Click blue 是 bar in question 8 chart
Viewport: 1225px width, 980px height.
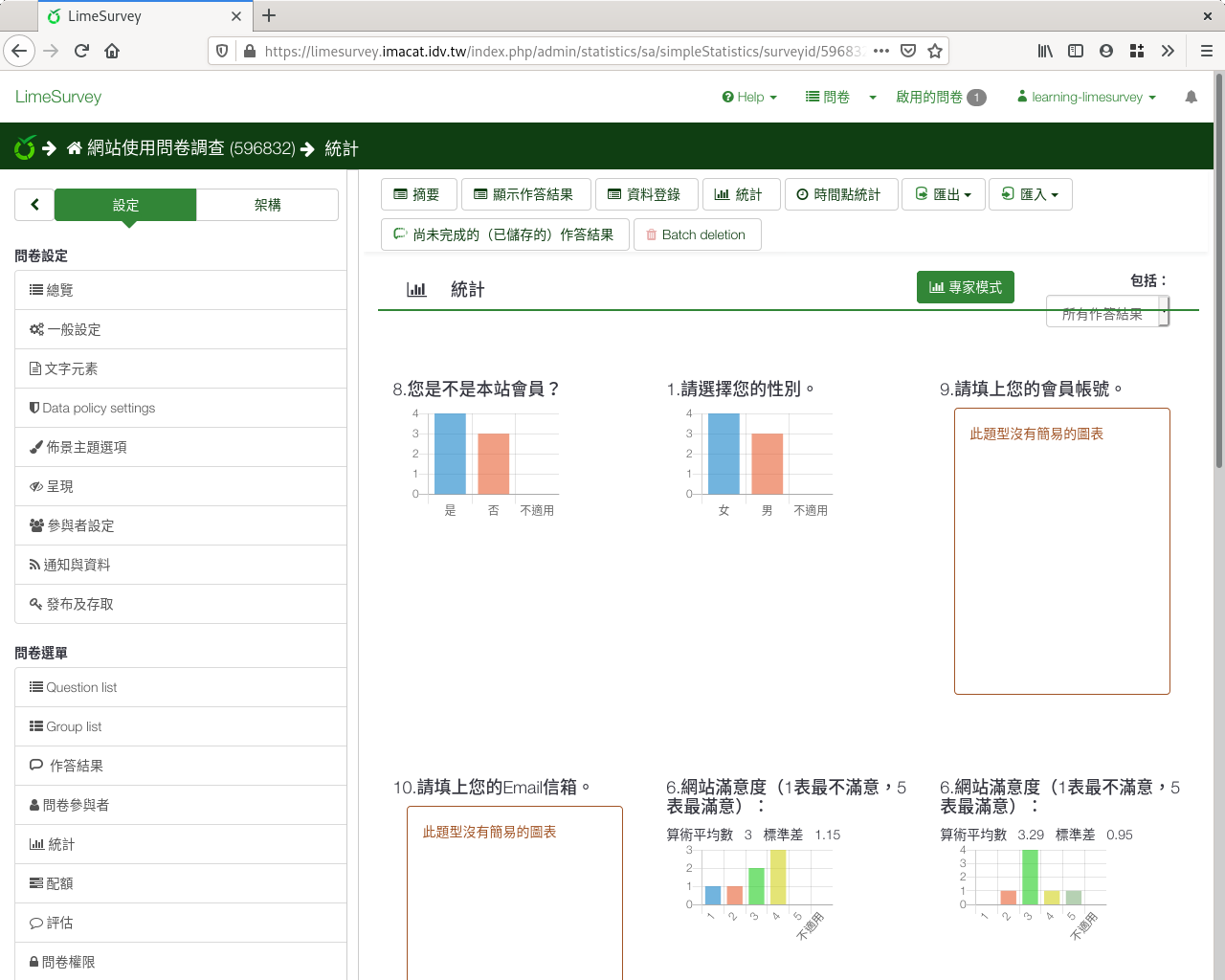tap(450, 454)
